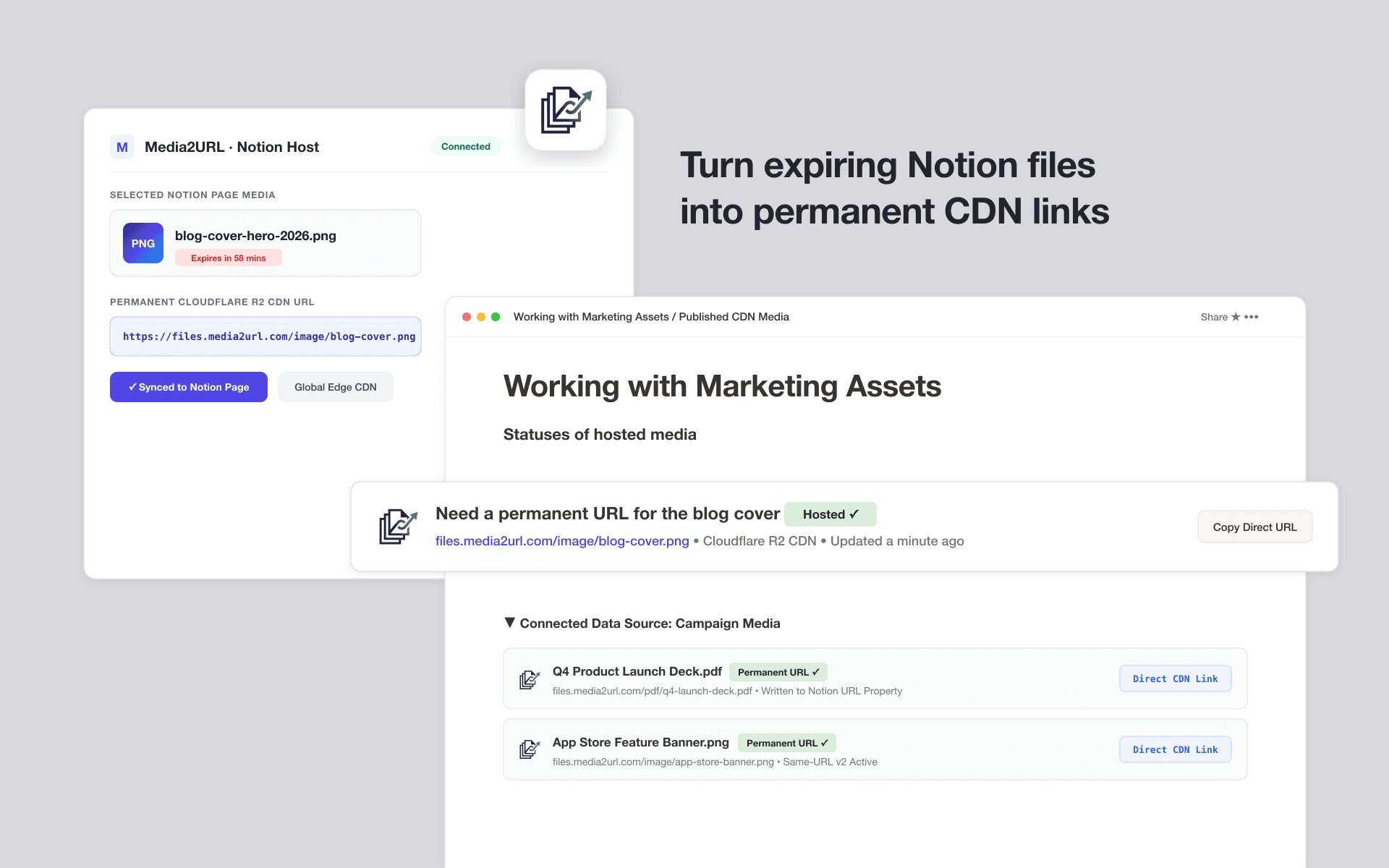Click the Media2URL app logo tile

pos(566,110)
